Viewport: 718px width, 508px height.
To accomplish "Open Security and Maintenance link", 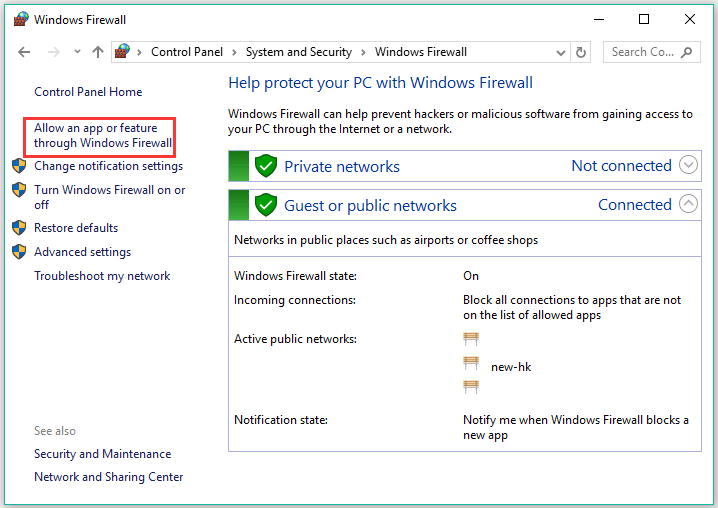I will (103, 454).
